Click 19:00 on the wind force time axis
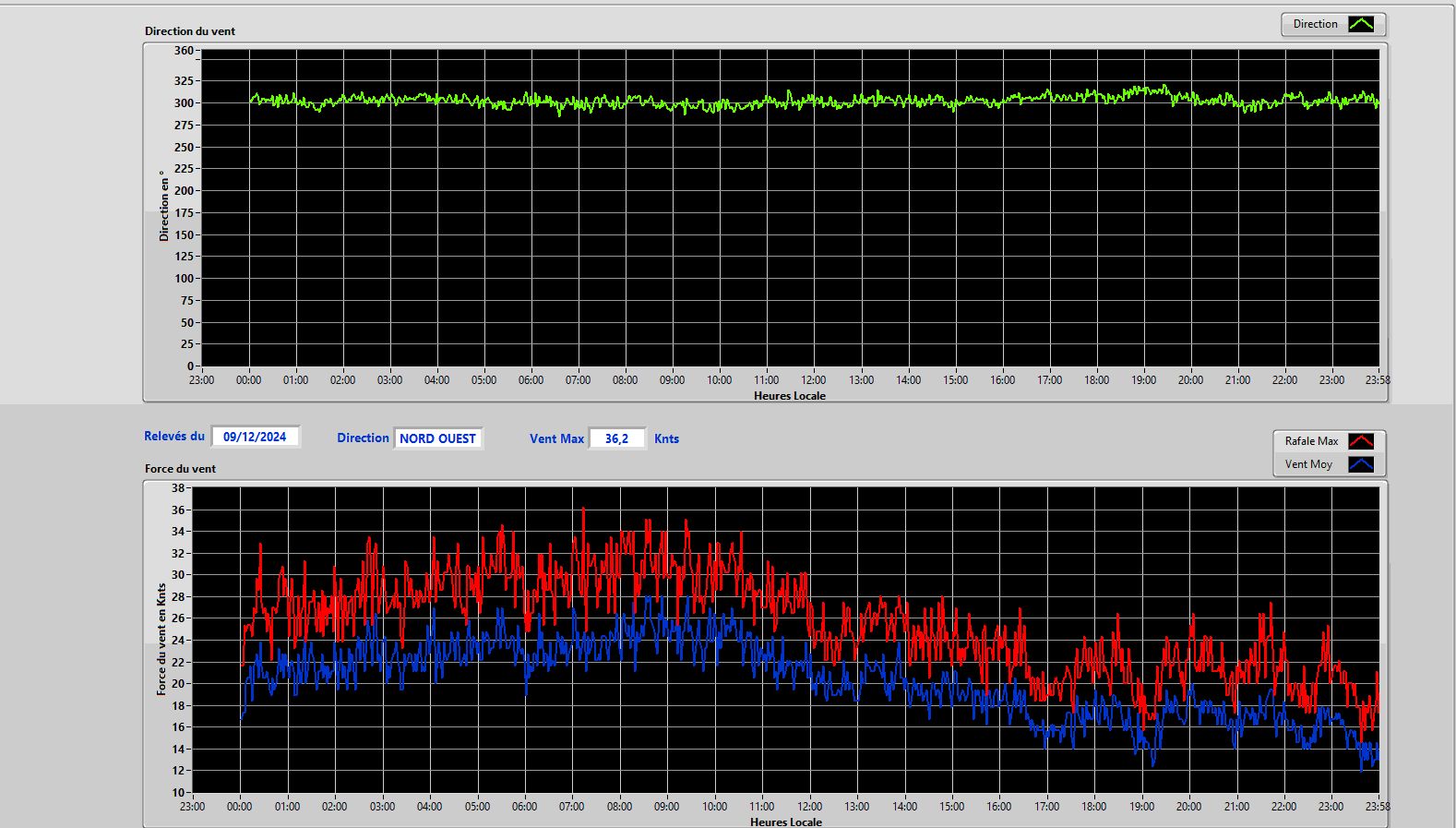The height and width of the screenshot is (828, 1456). click(x=1141, y=807)
